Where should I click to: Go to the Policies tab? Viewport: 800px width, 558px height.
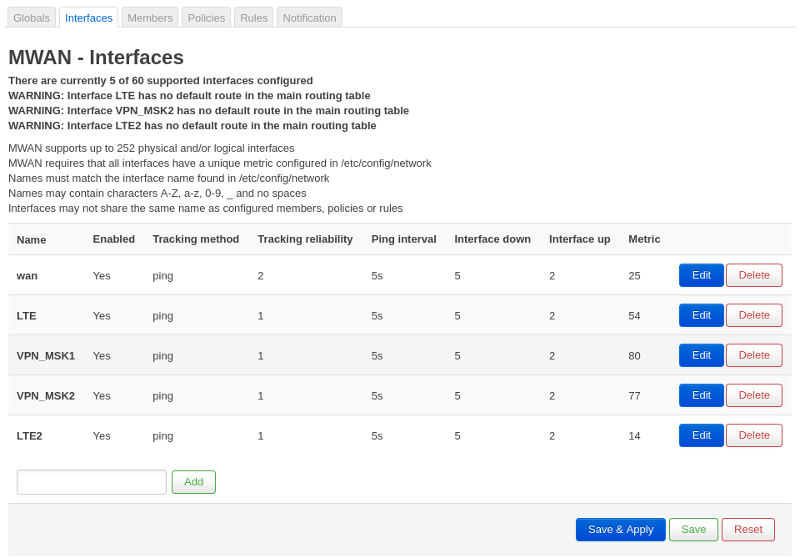(206, 18)
